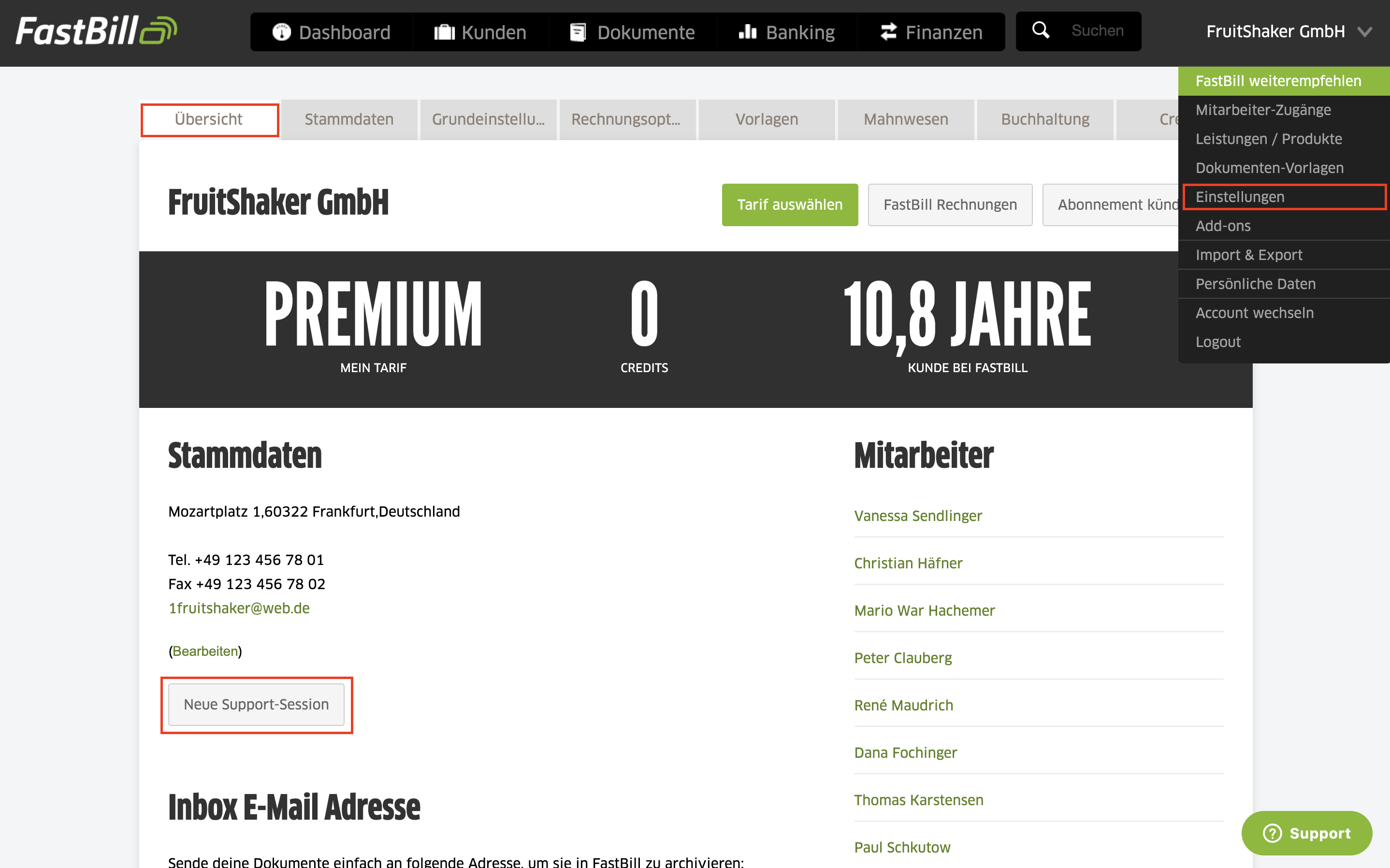Viewport: 1390px width, 868px height.
Task: Open Import & Export menu entry
Action: (x=1284, y=255)
